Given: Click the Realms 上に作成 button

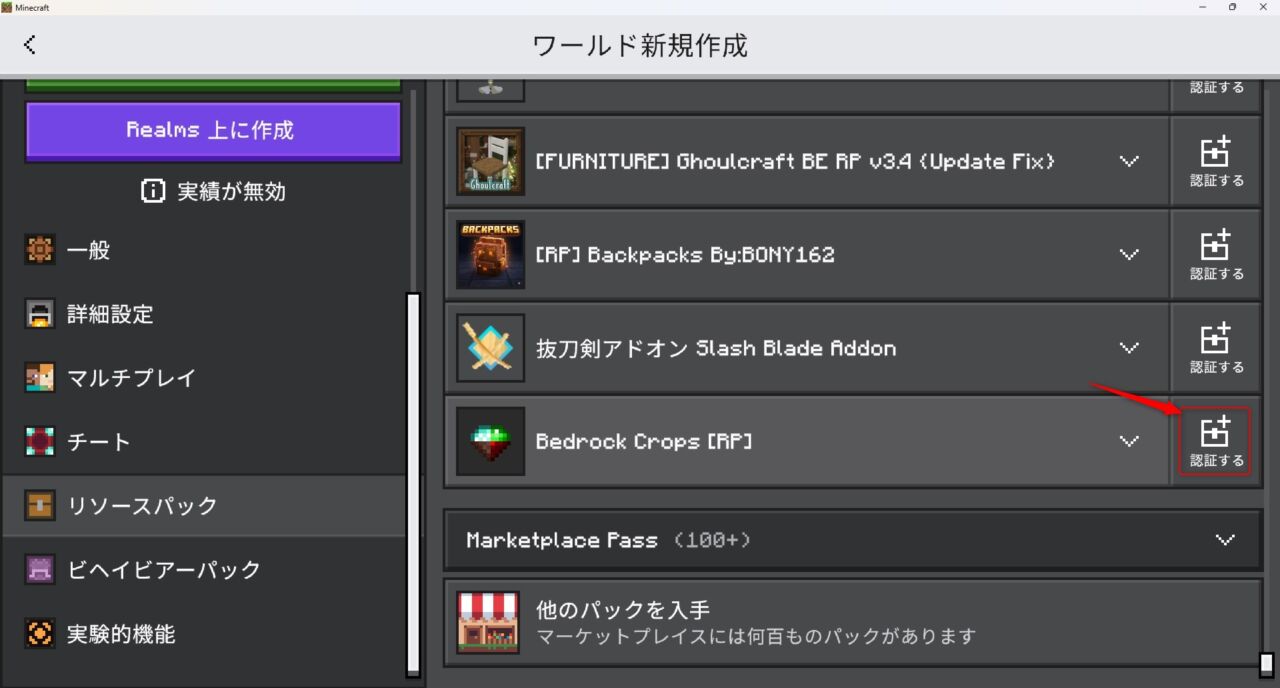Looking at the screenshot, I should tap(213, 131).
